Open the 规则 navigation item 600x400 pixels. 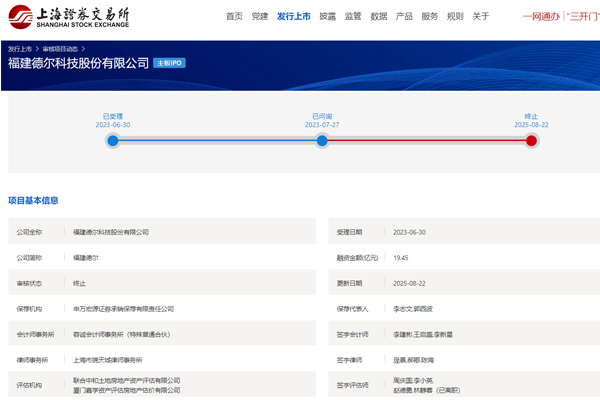coord(455,17)
